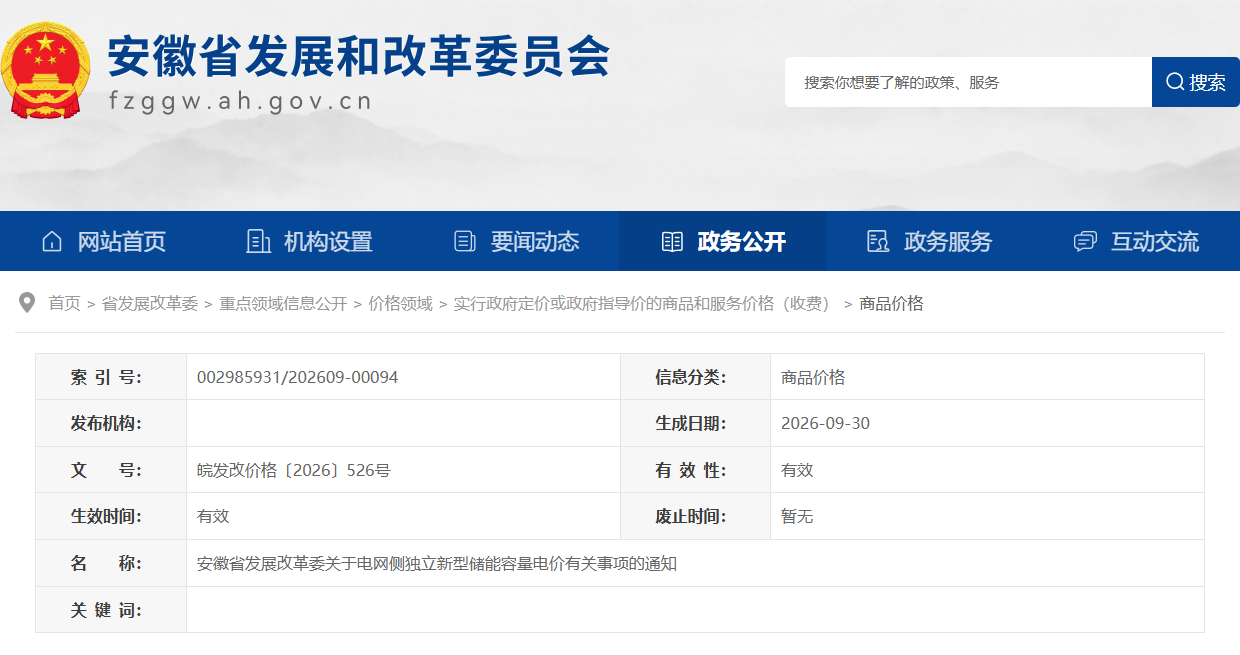Open the 机构设置 nav tab
Screen dimensions: 1240x655
309,241
